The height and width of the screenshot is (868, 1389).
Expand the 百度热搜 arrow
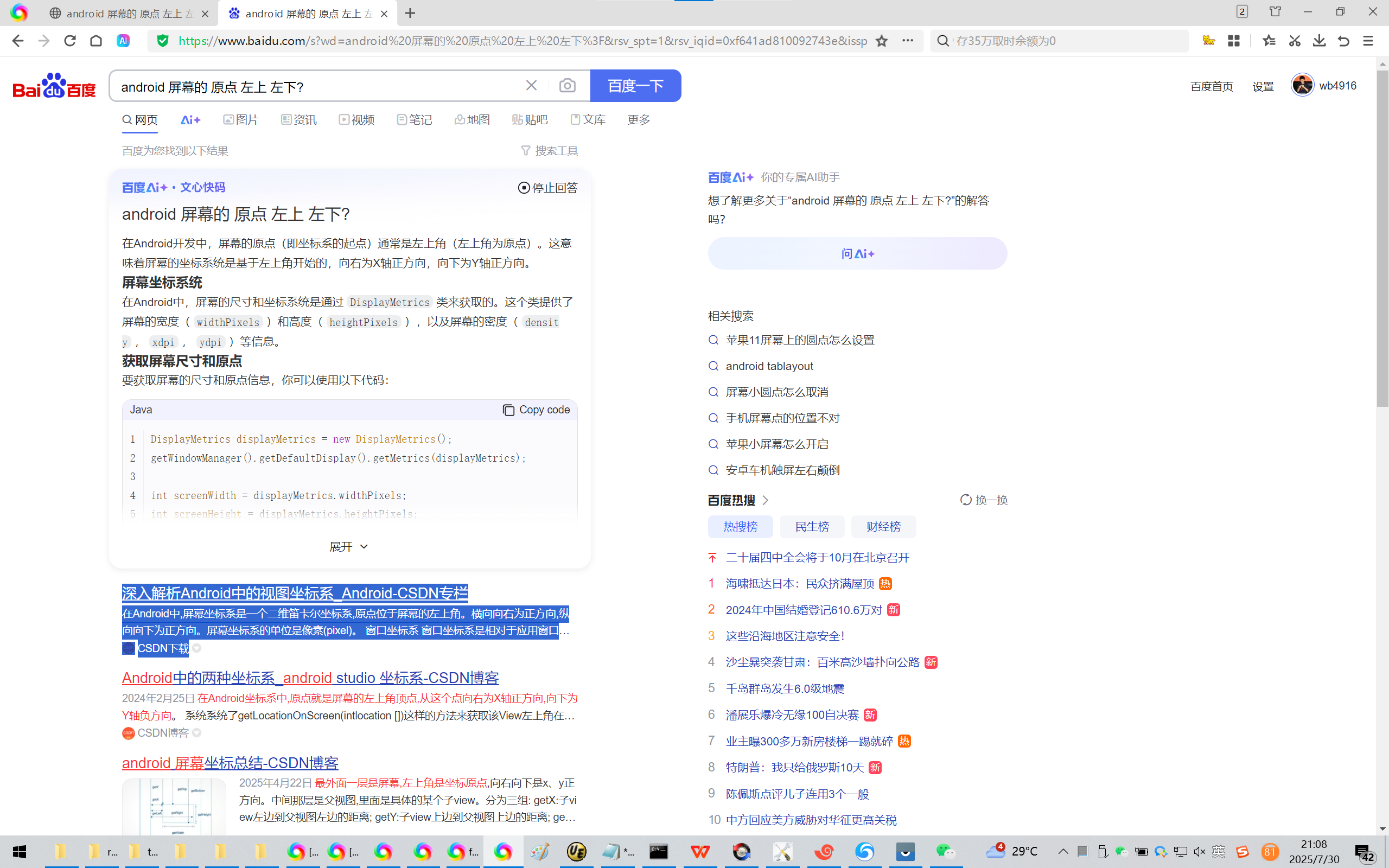[765, 500]
